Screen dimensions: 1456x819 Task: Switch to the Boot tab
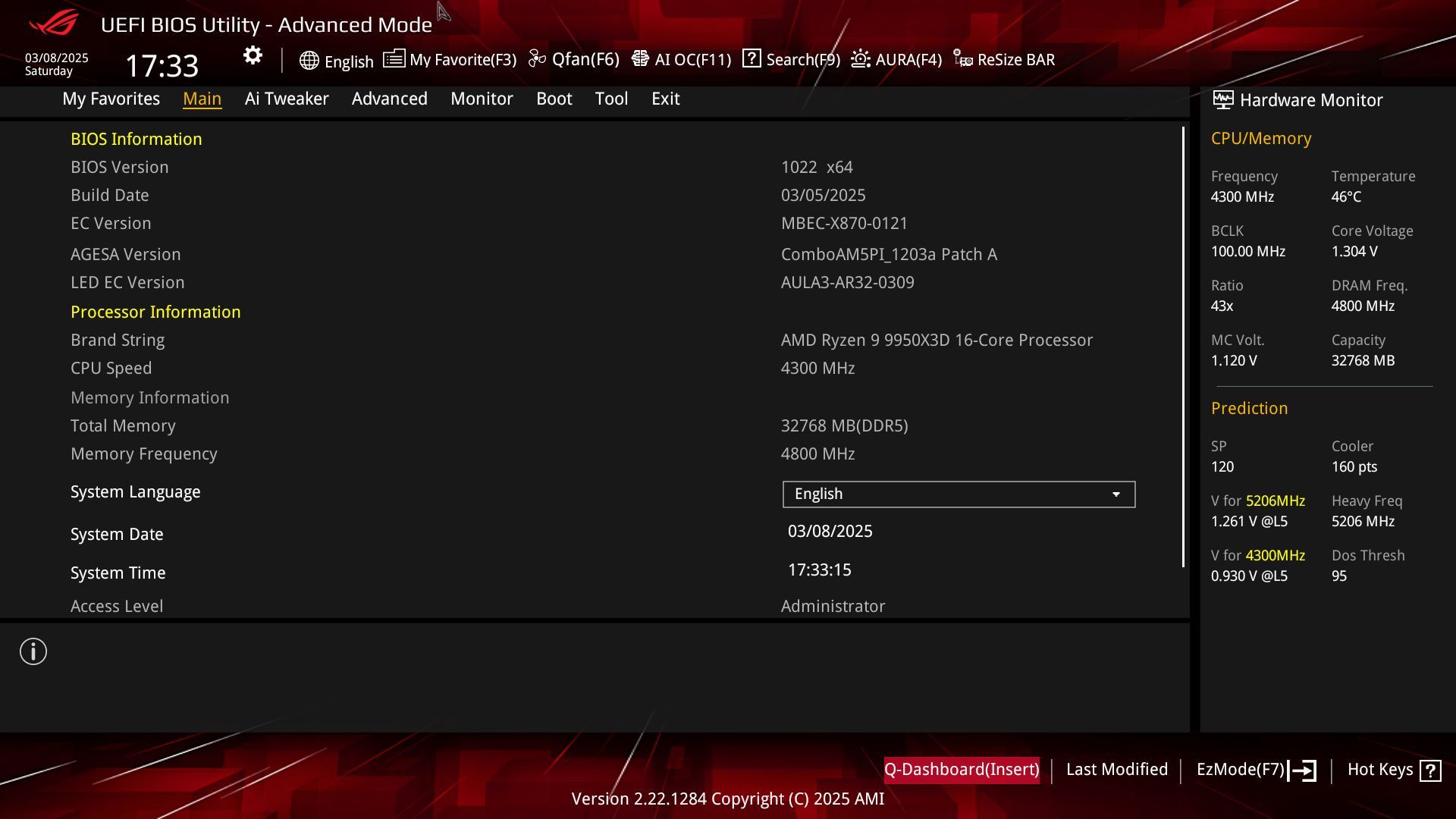pyautogui.click(x=554, y=99)
